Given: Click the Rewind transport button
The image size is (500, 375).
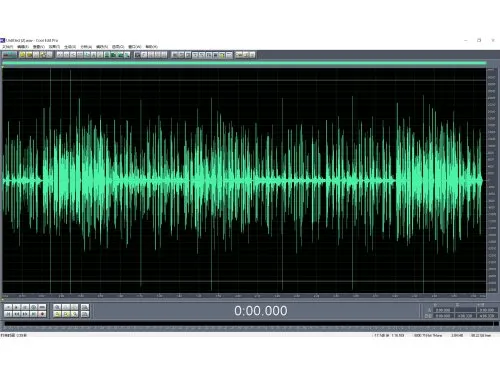Looking at the screenshot, I should click(17, 314).
